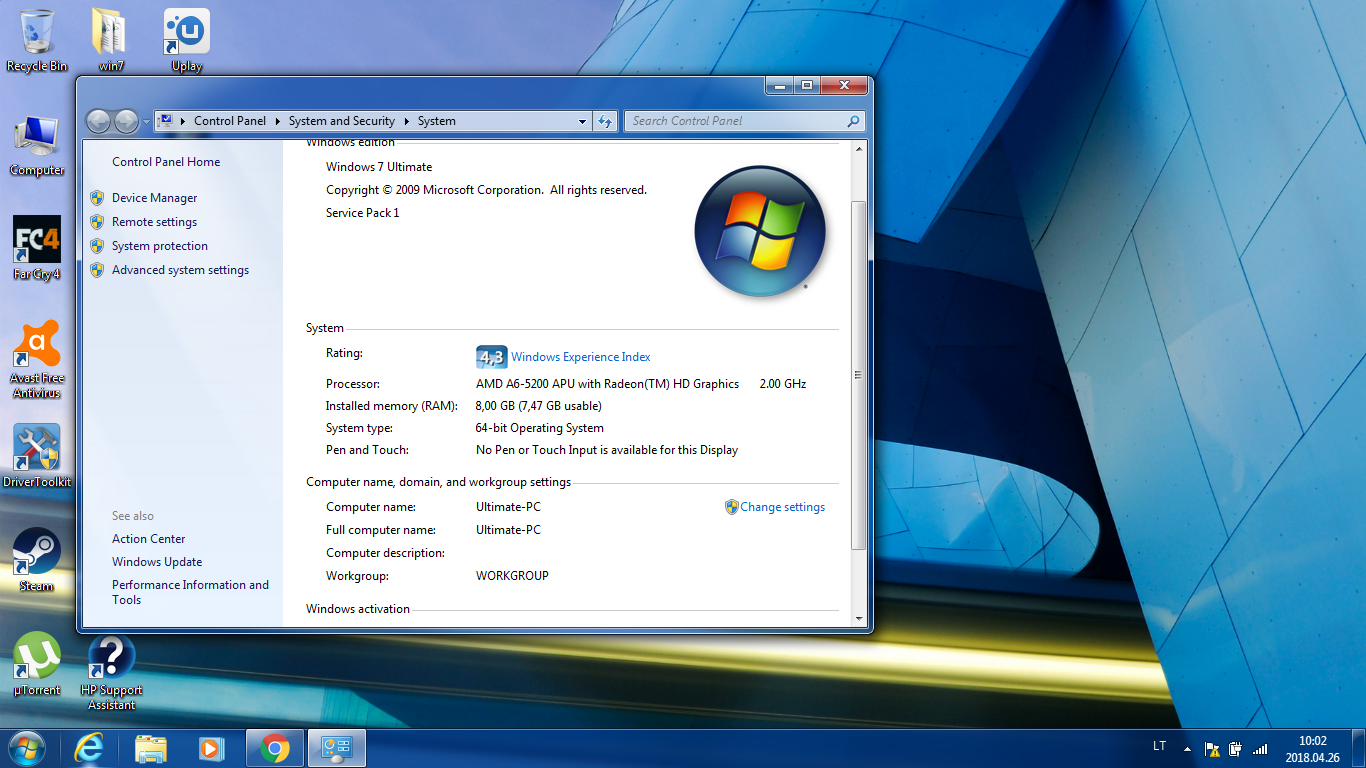Click Change settings link
The height and width of the screenshot is (768, 1366).
tap(783, 507)
